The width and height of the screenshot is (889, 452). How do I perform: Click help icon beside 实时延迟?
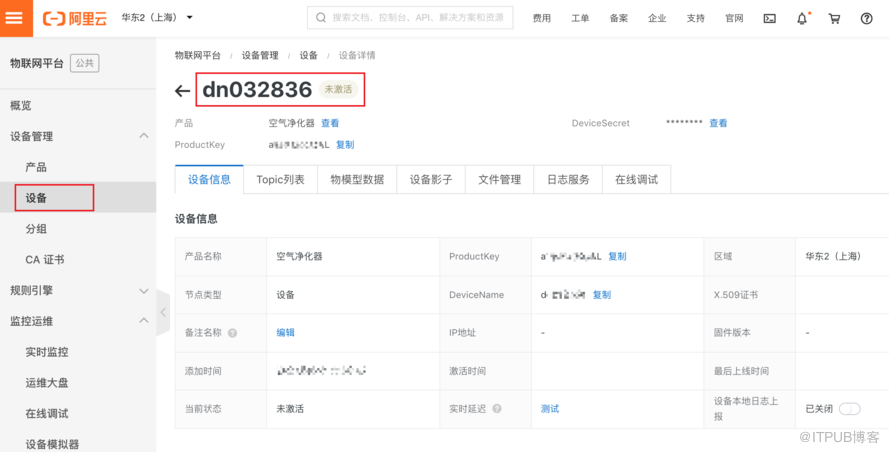click(497, 409)
